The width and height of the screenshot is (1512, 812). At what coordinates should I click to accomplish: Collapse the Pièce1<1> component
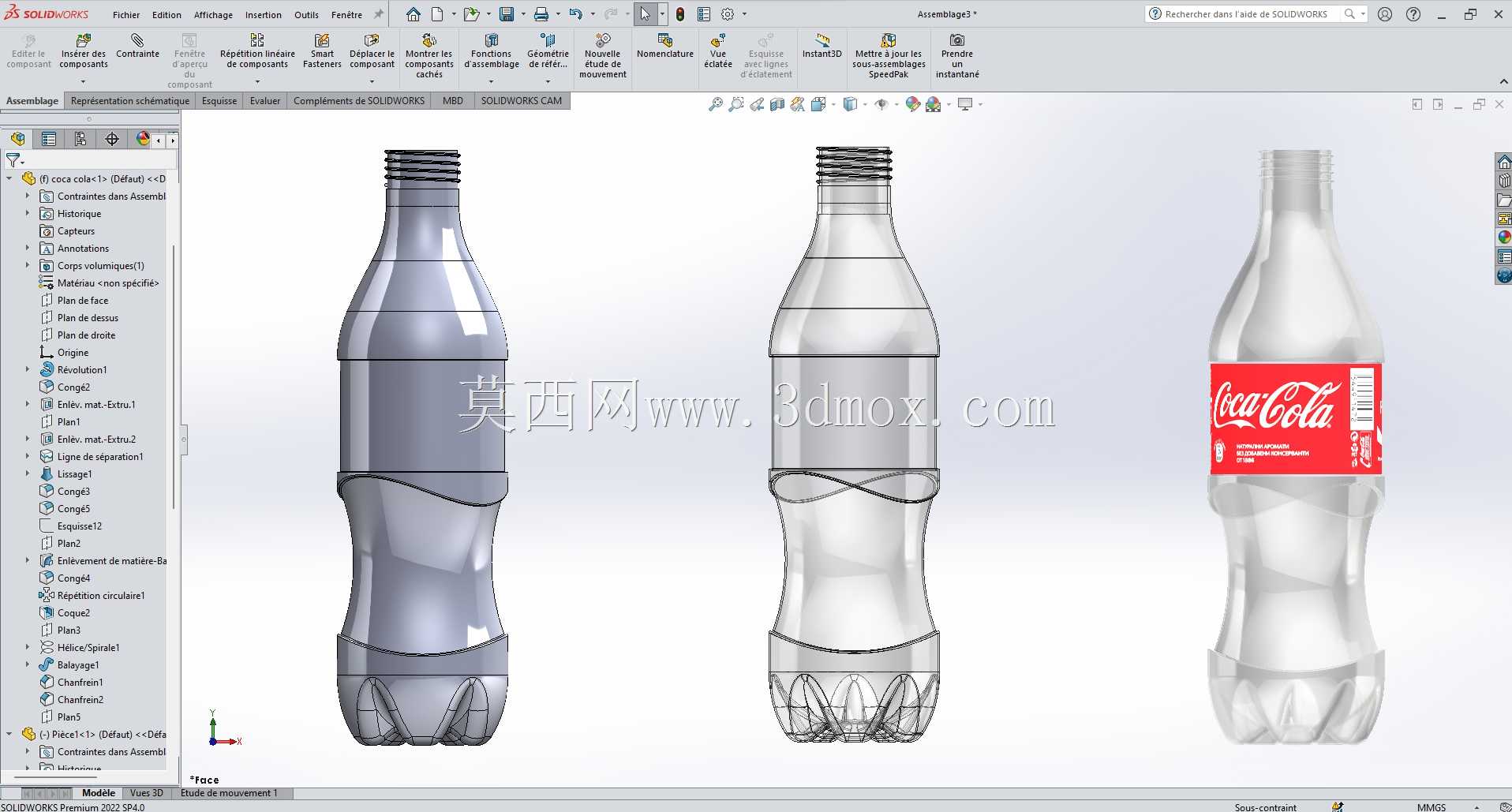[9, 734]
